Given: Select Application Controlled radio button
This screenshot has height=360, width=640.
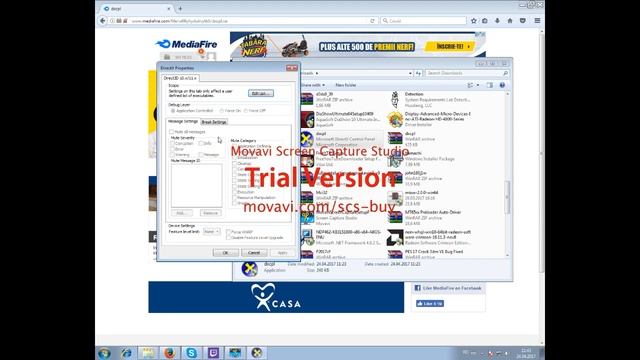Looking at the screenshot, I should (173, 111).
